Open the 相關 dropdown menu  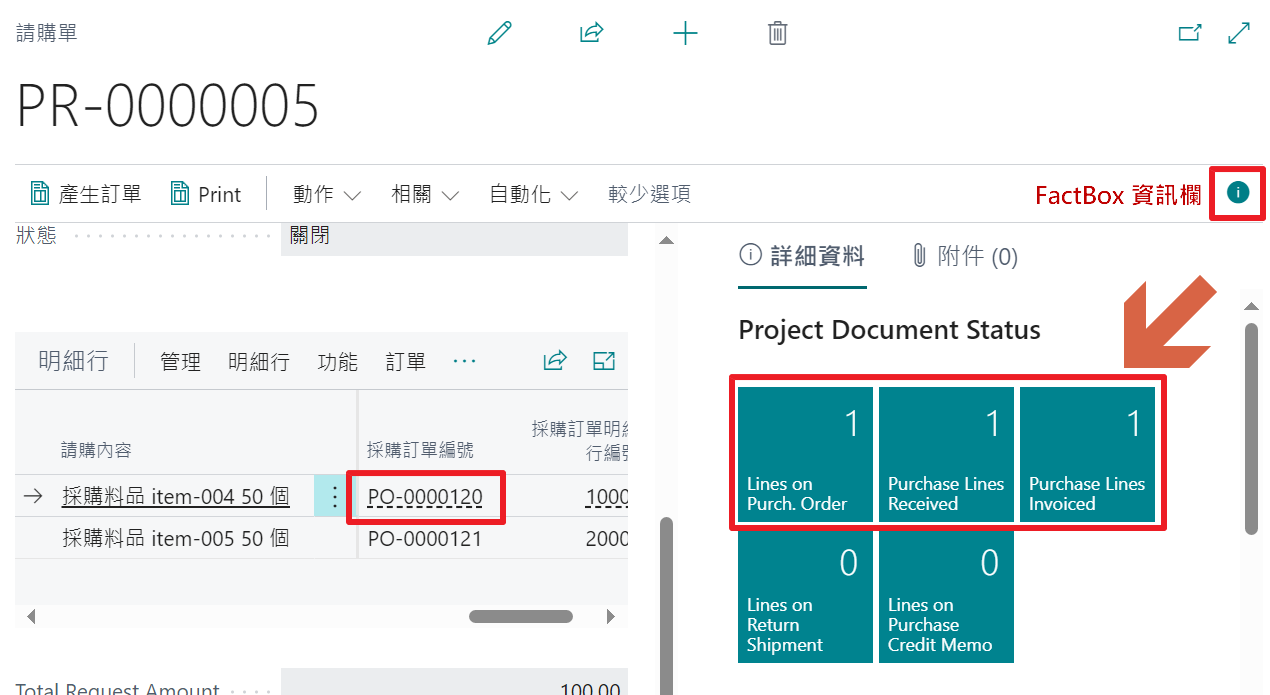pos(425,194)
